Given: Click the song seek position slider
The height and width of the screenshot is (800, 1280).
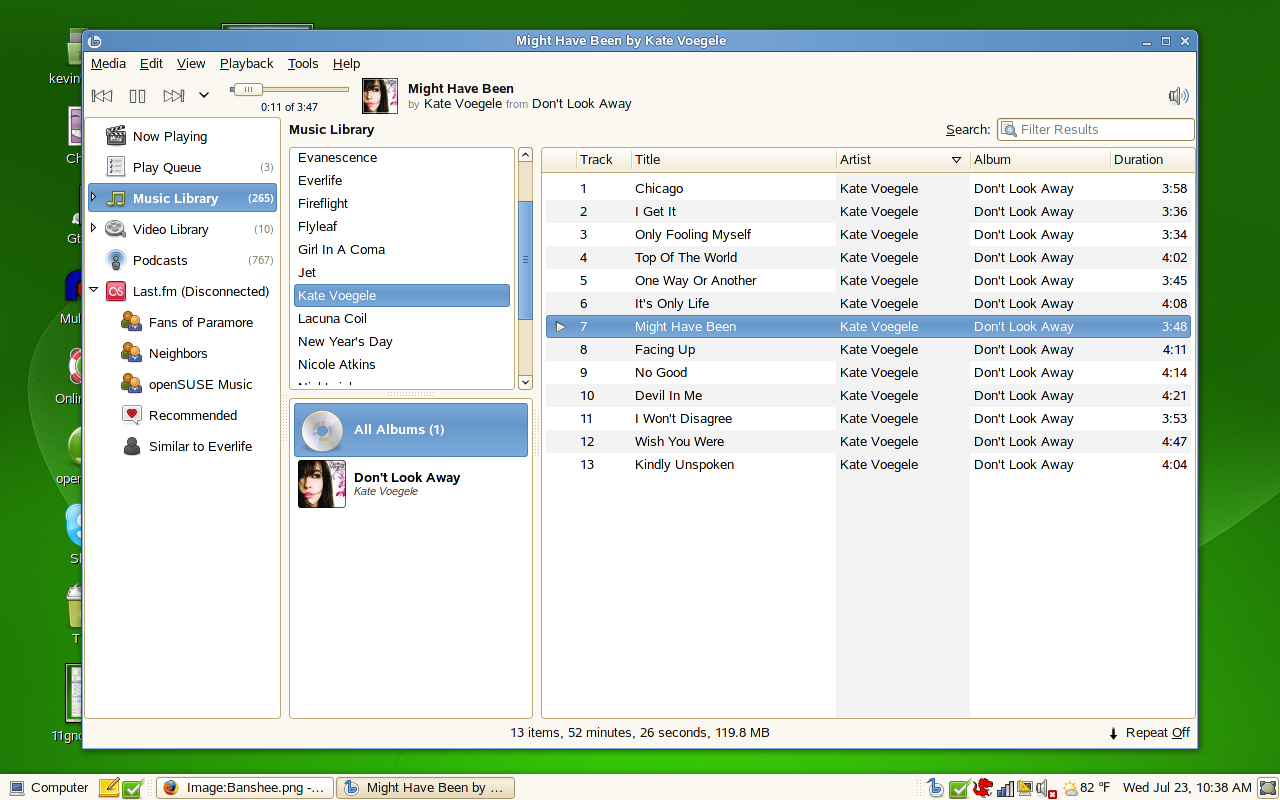Looking at the screenshot, I should [x=290, y=90].
